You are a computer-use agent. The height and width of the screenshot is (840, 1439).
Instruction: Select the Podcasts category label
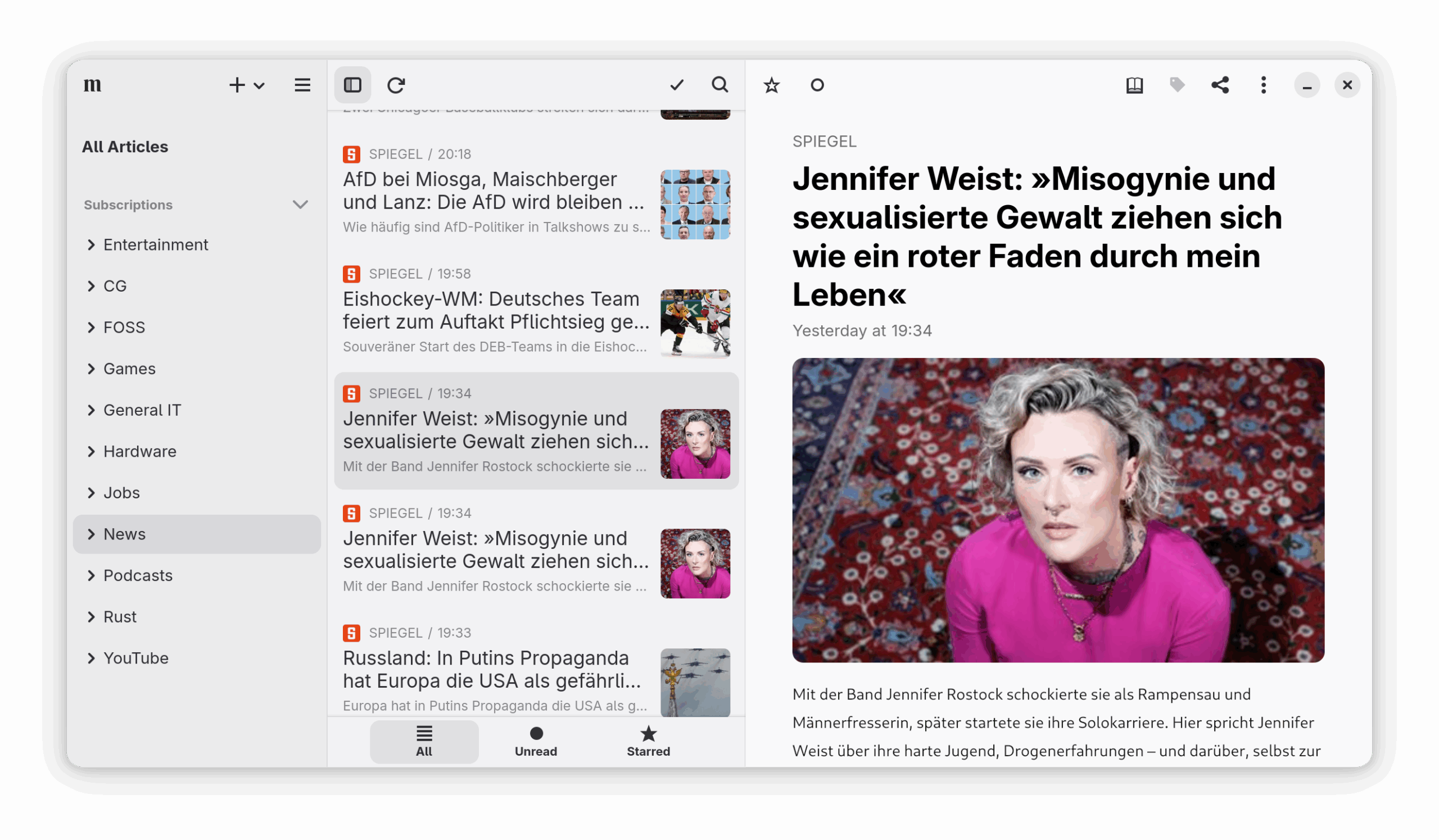coord(138,575)
